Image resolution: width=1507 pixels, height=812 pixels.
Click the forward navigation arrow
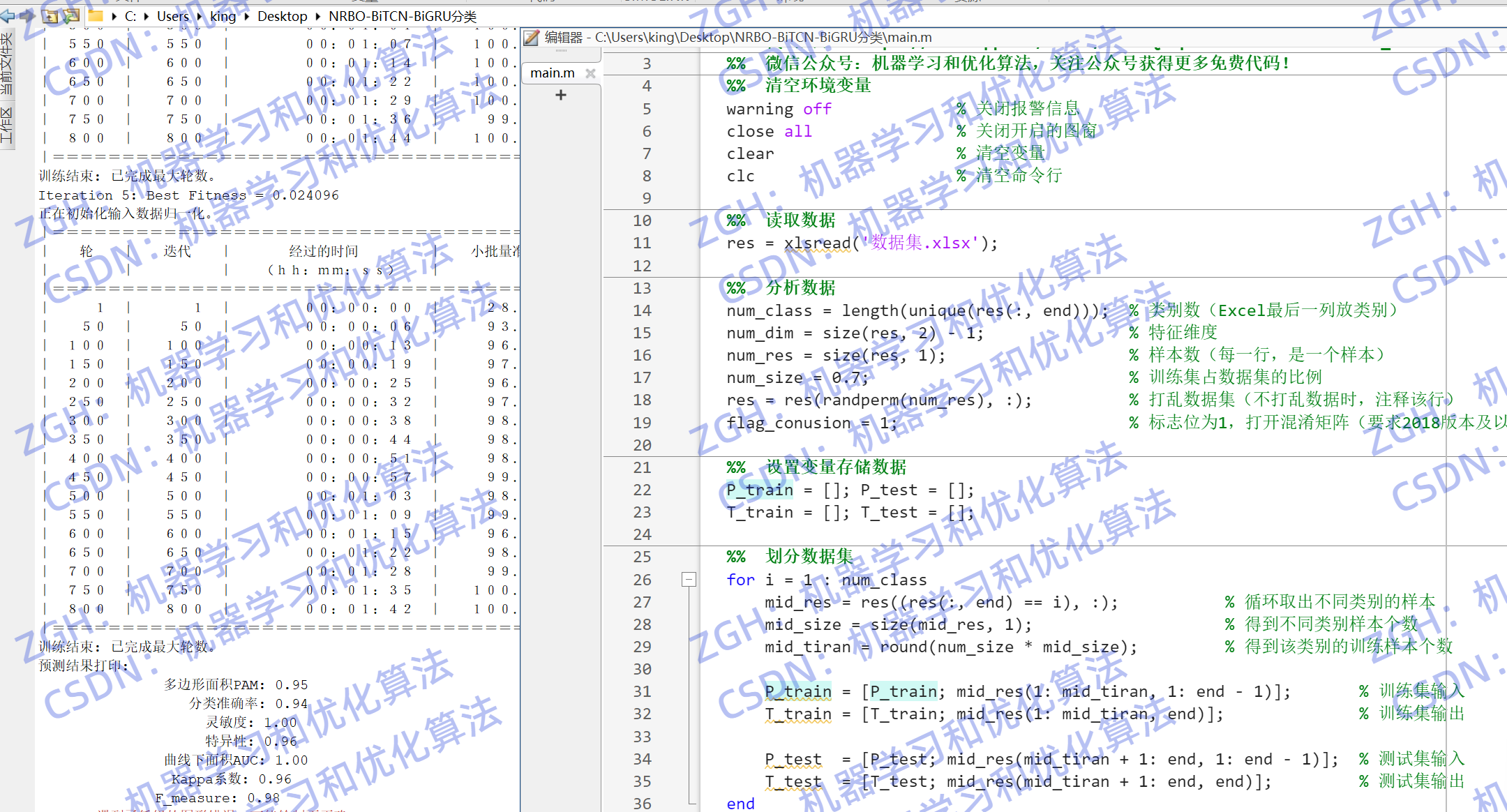[x=27, y=15]
